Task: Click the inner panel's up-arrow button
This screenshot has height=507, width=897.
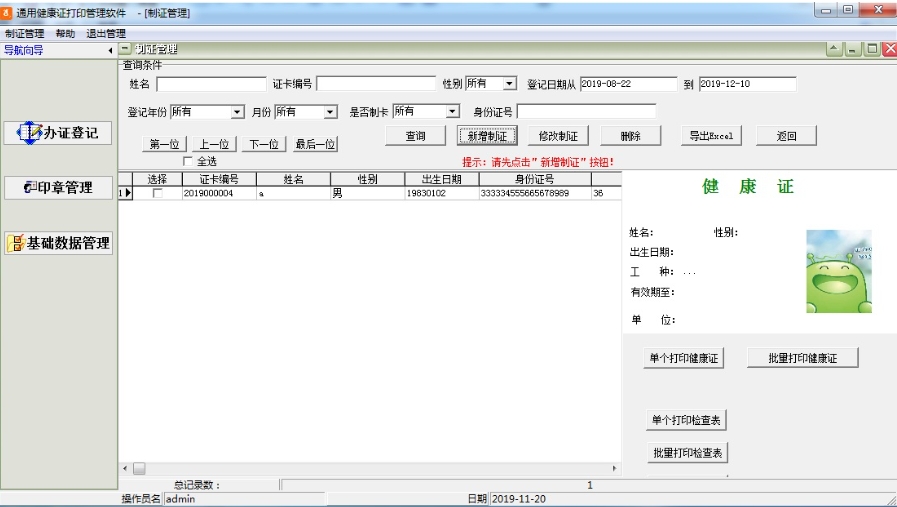Action: tap(834, 49)
